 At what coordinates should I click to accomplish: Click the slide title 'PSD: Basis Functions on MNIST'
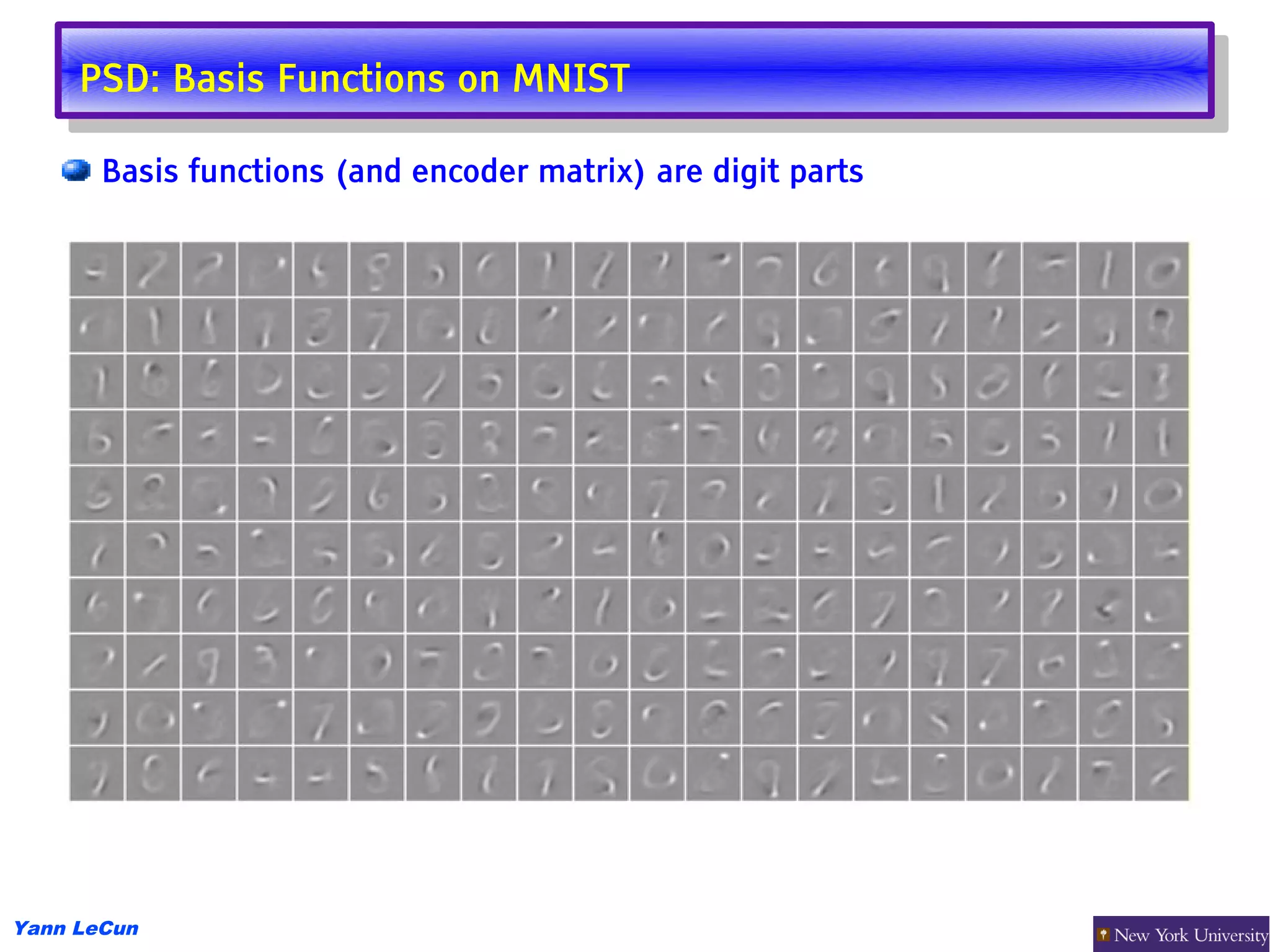coord(355,79)
